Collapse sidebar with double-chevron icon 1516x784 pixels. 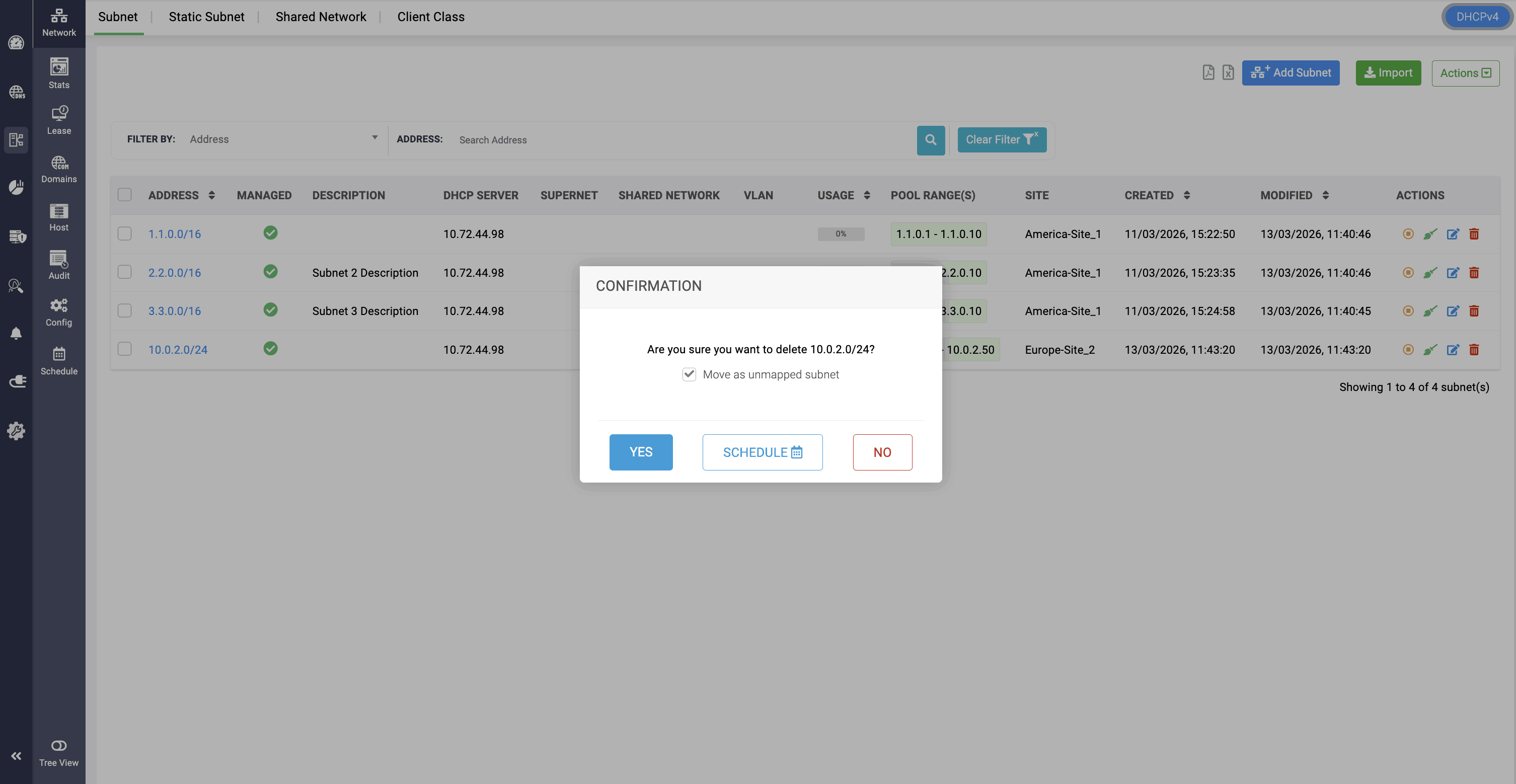(16, 756)
